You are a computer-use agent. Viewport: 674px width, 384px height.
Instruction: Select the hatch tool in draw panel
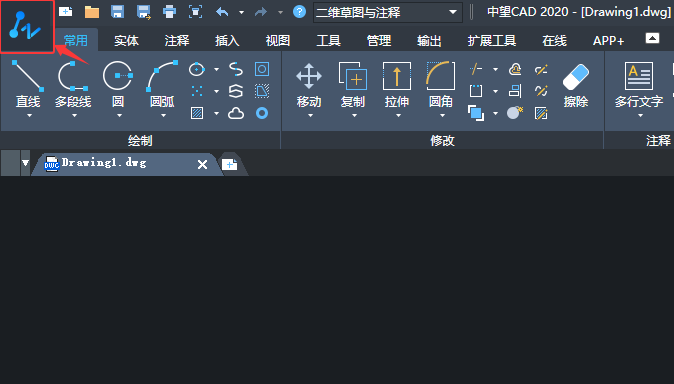coord(197,113)
